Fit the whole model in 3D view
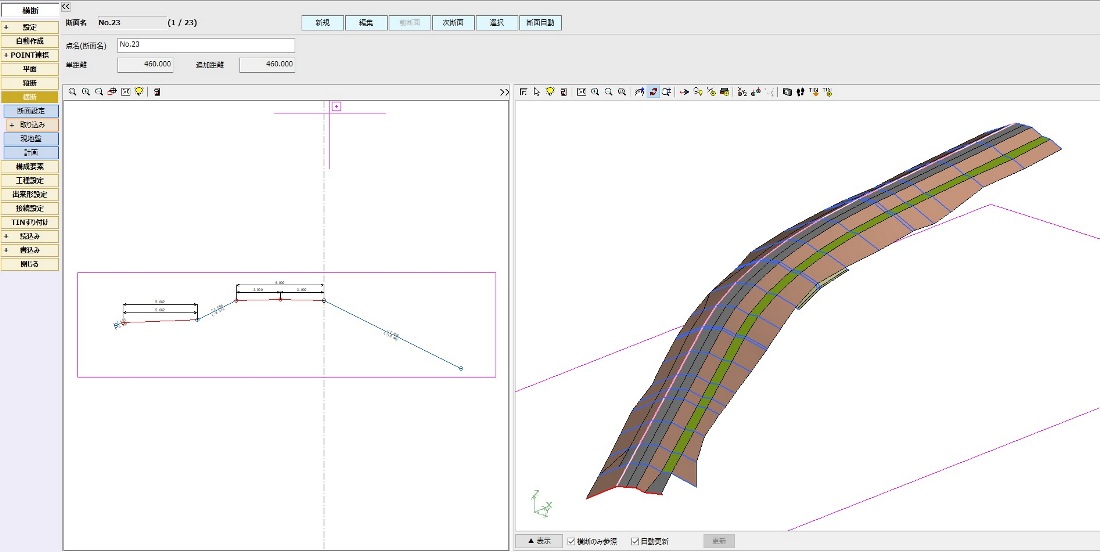 [582, 92]
